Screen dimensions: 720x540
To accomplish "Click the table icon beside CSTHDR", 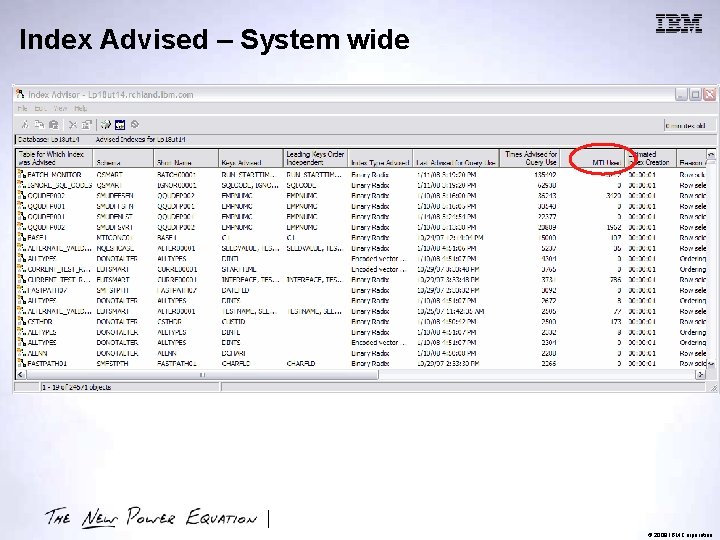I will [x=22, y=321].
